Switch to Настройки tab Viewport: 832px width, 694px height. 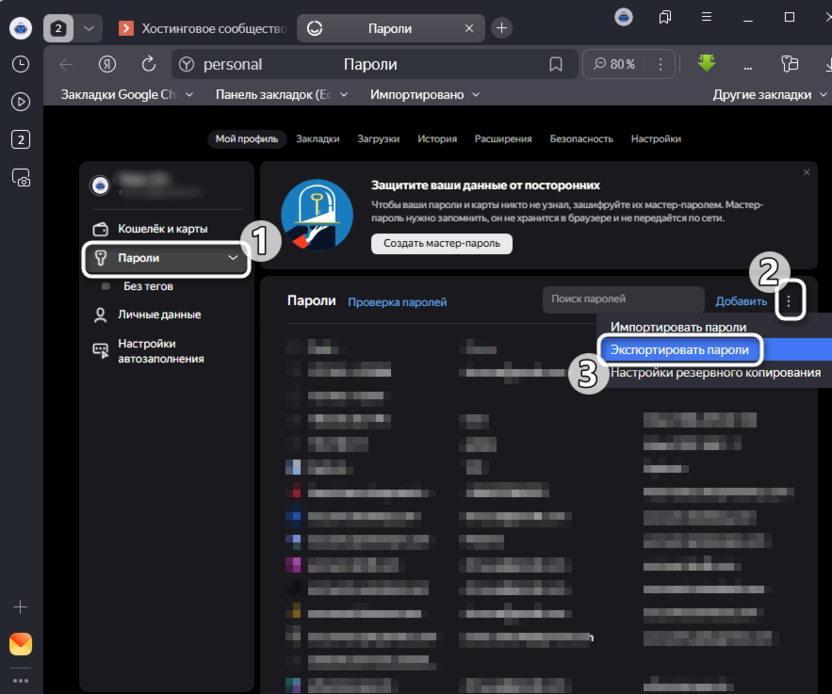pos(656,139)
